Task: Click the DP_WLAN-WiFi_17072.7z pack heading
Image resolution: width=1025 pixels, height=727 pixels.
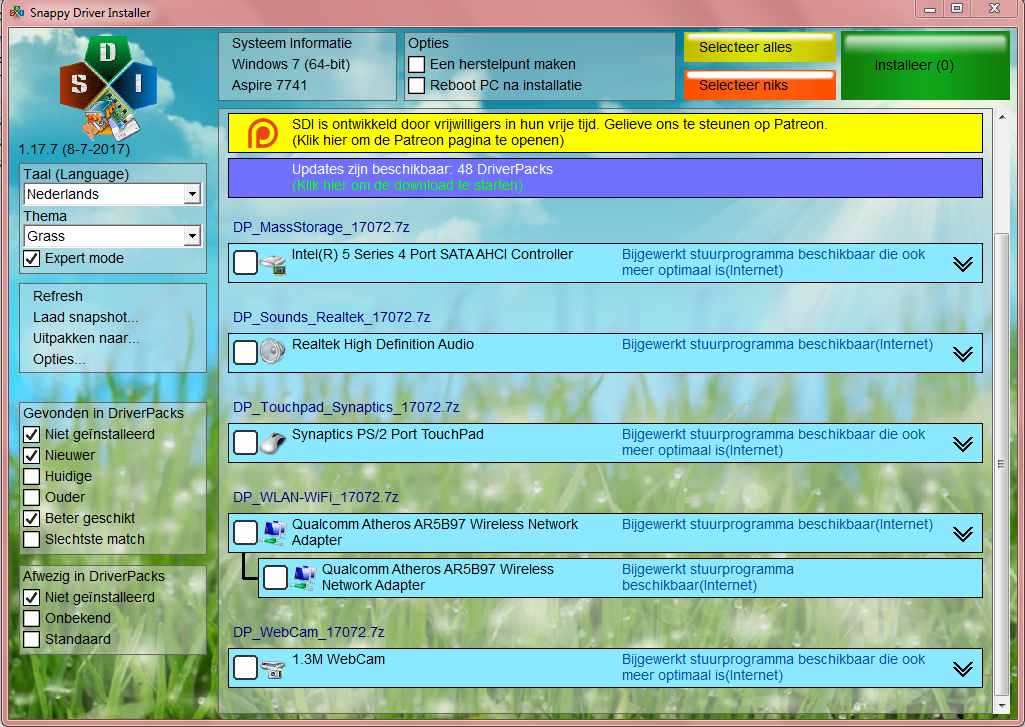Action: (316, 497)
